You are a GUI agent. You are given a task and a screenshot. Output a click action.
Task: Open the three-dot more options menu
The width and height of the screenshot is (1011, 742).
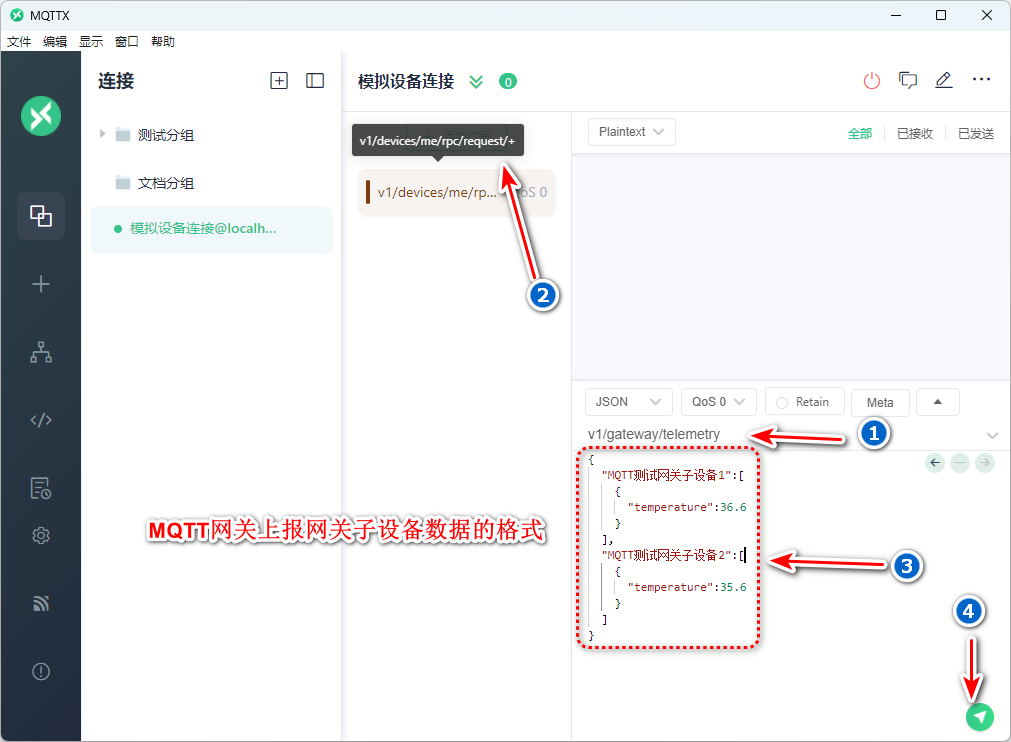coord(981,81)
